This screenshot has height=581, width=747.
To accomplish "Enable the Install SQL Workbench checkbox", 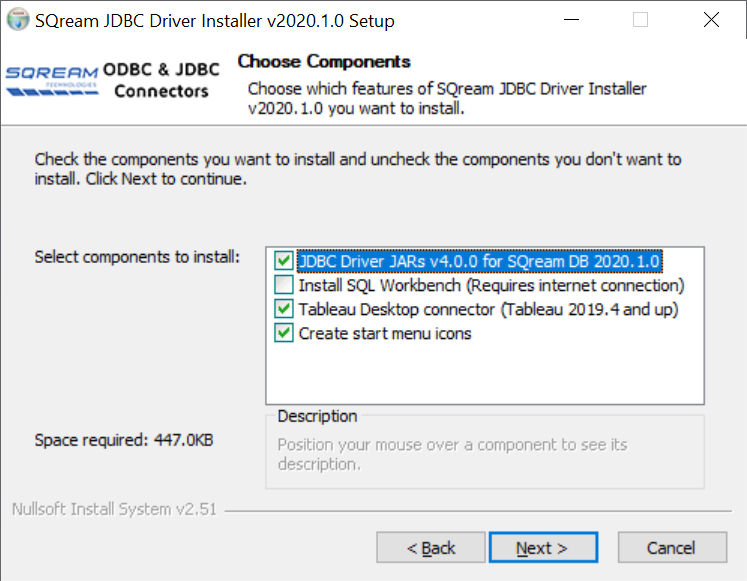I will [283, 286].
